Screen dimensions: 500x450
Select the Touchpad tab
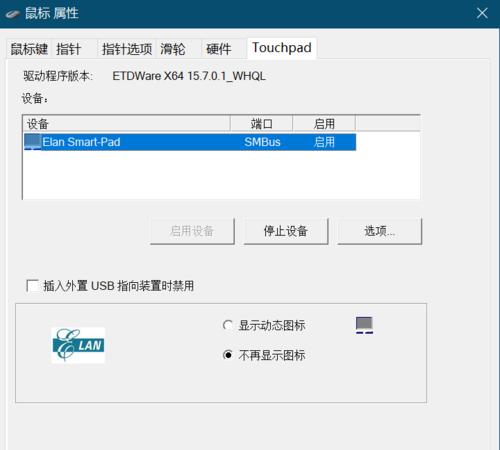pos(282,48)
